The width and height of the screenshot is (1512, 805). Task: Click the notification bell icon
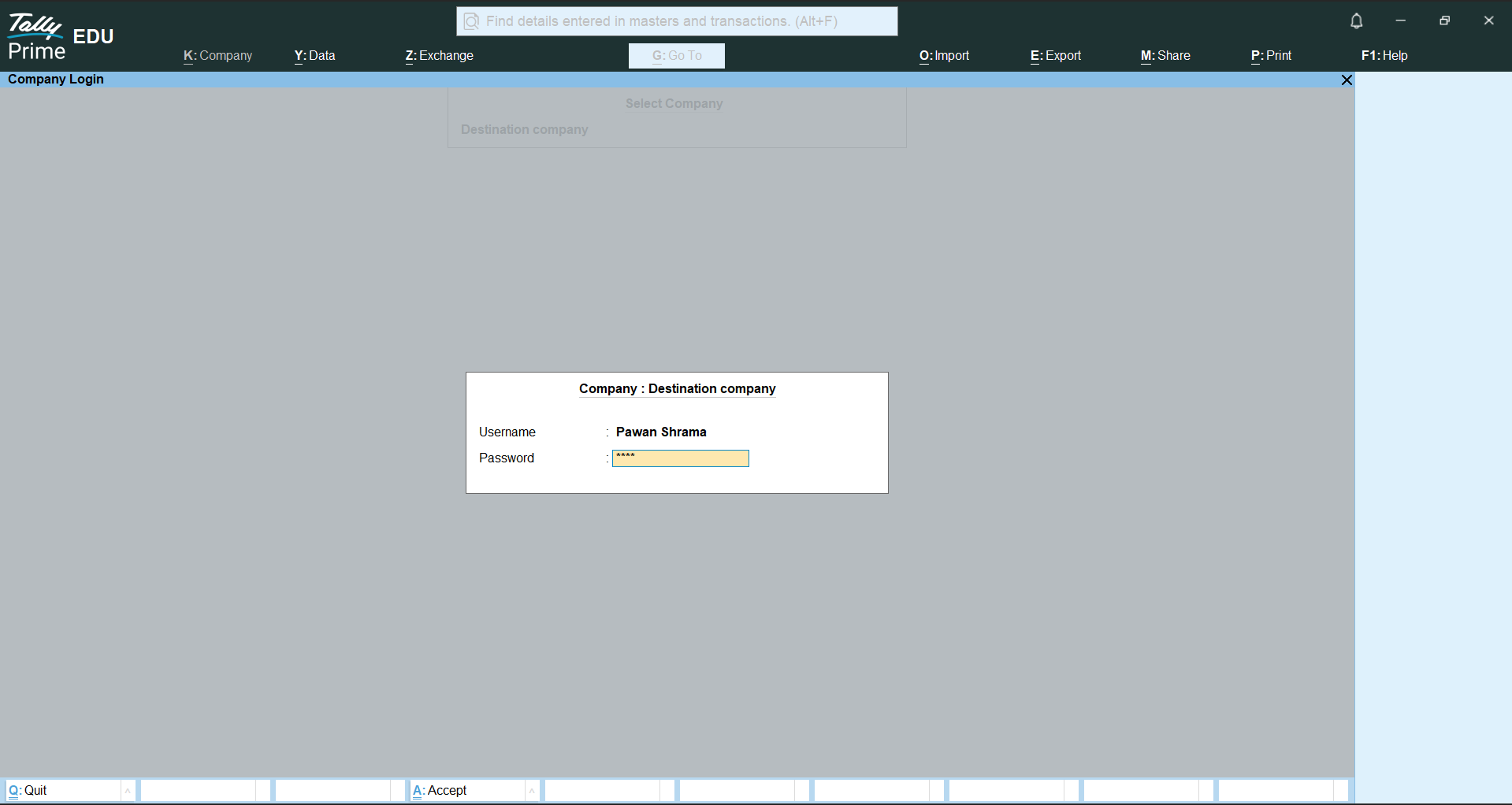(1356, 21)
